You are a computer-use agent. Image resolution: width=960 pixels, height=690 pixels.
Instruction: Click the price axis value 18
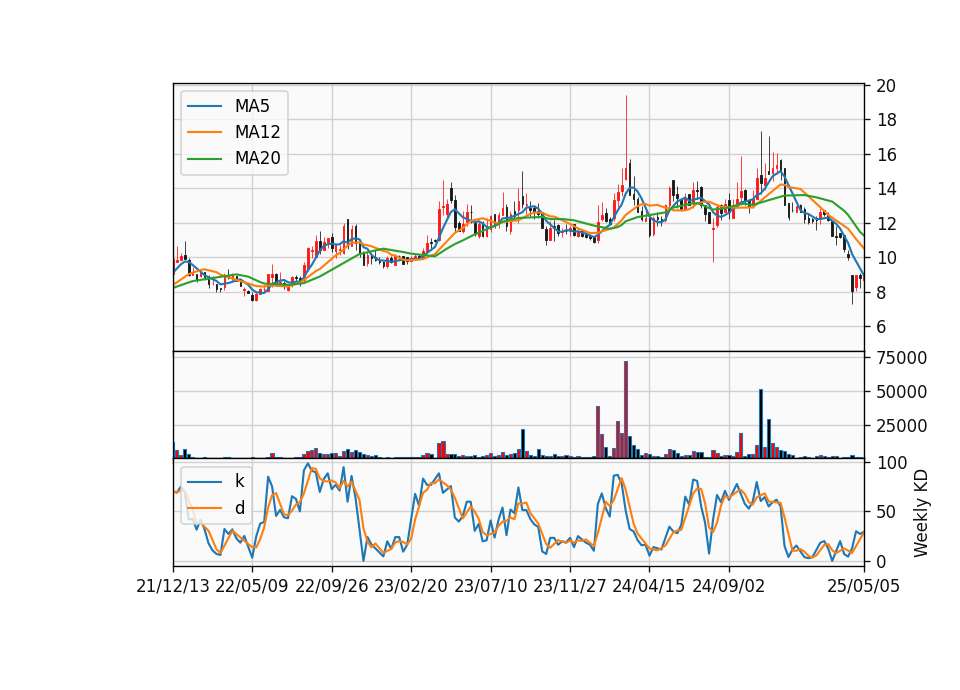point(886,121)
